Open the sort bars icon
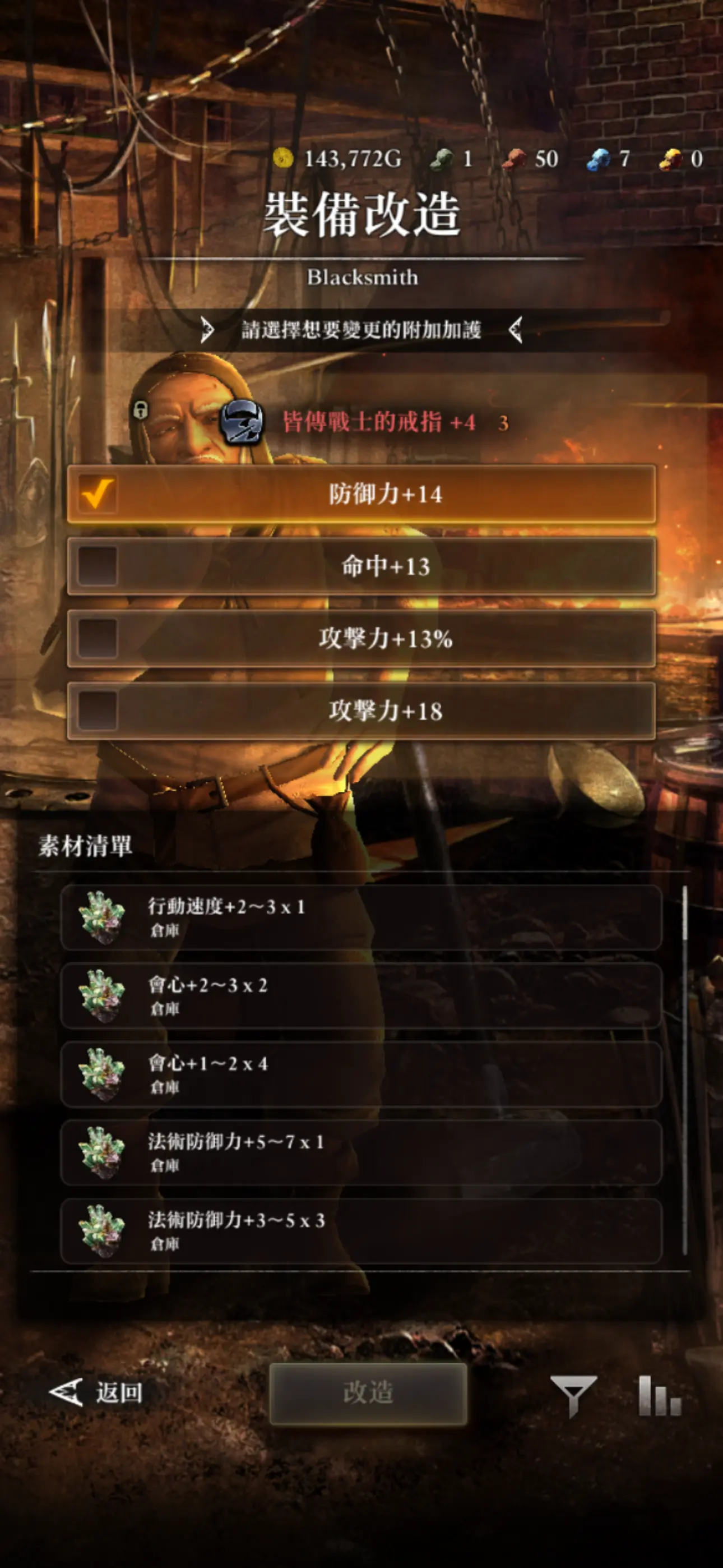This screenshot has height=1568, width=723. (x=660, y=1395)
